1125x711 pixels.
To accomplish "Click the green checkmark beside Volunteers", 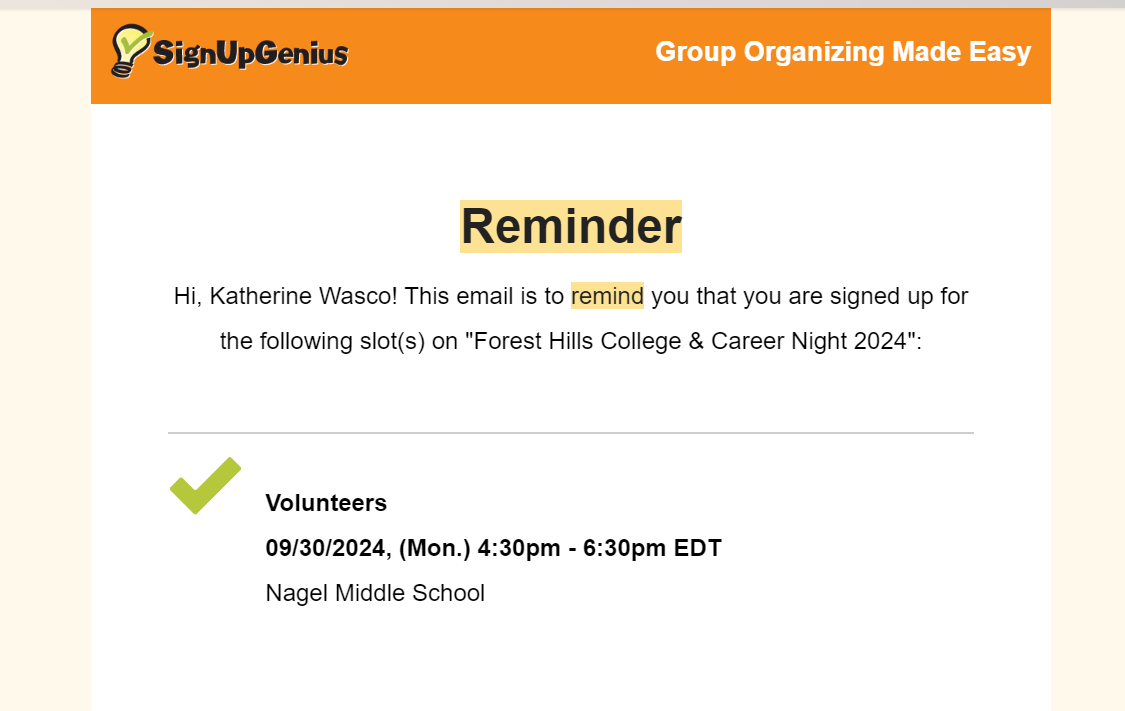I will pyautogui.click(x=205, y=485).
